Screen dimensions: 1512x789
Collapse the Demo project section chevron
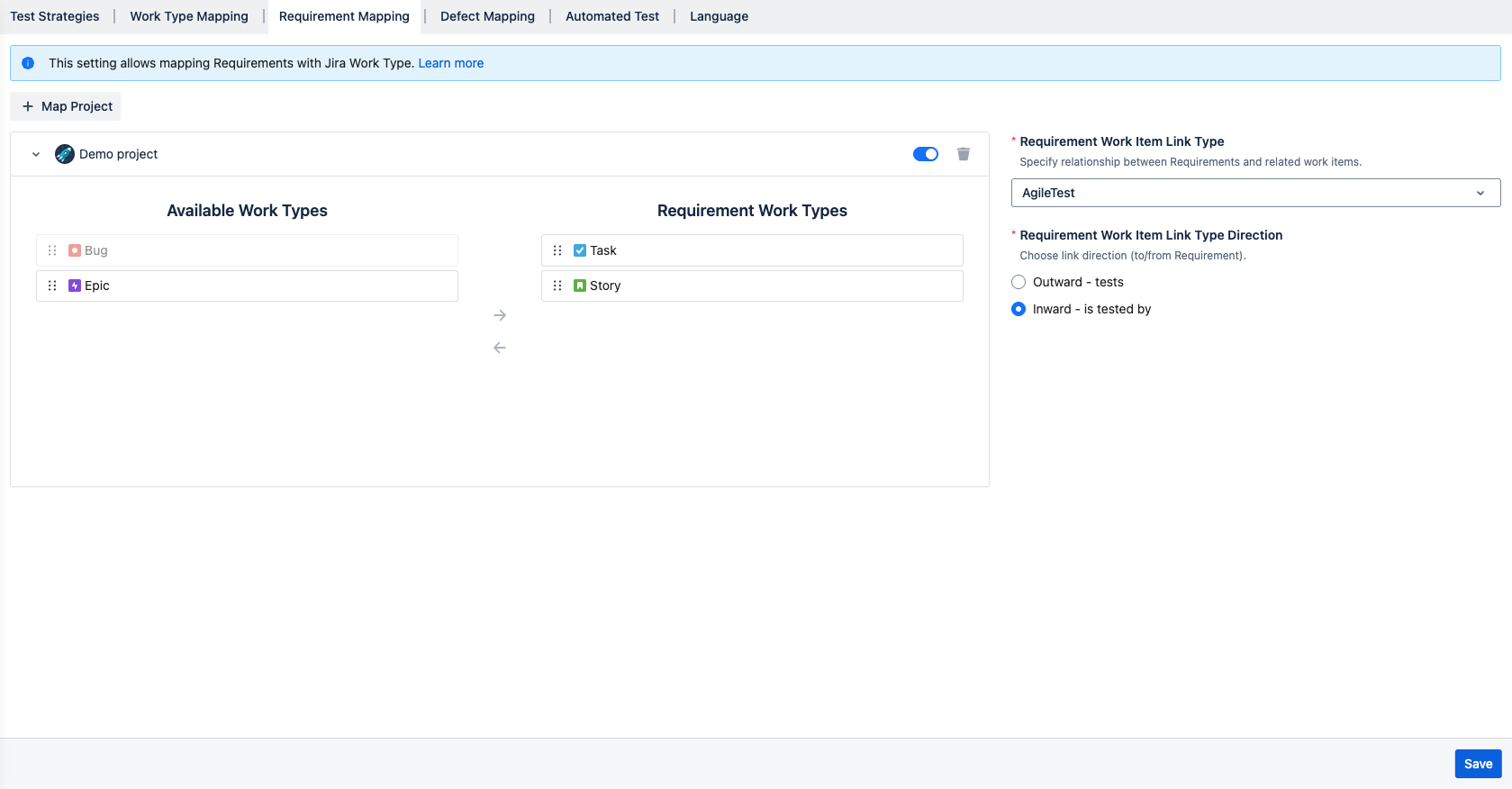pyautogui.click(x=36, y=154)
